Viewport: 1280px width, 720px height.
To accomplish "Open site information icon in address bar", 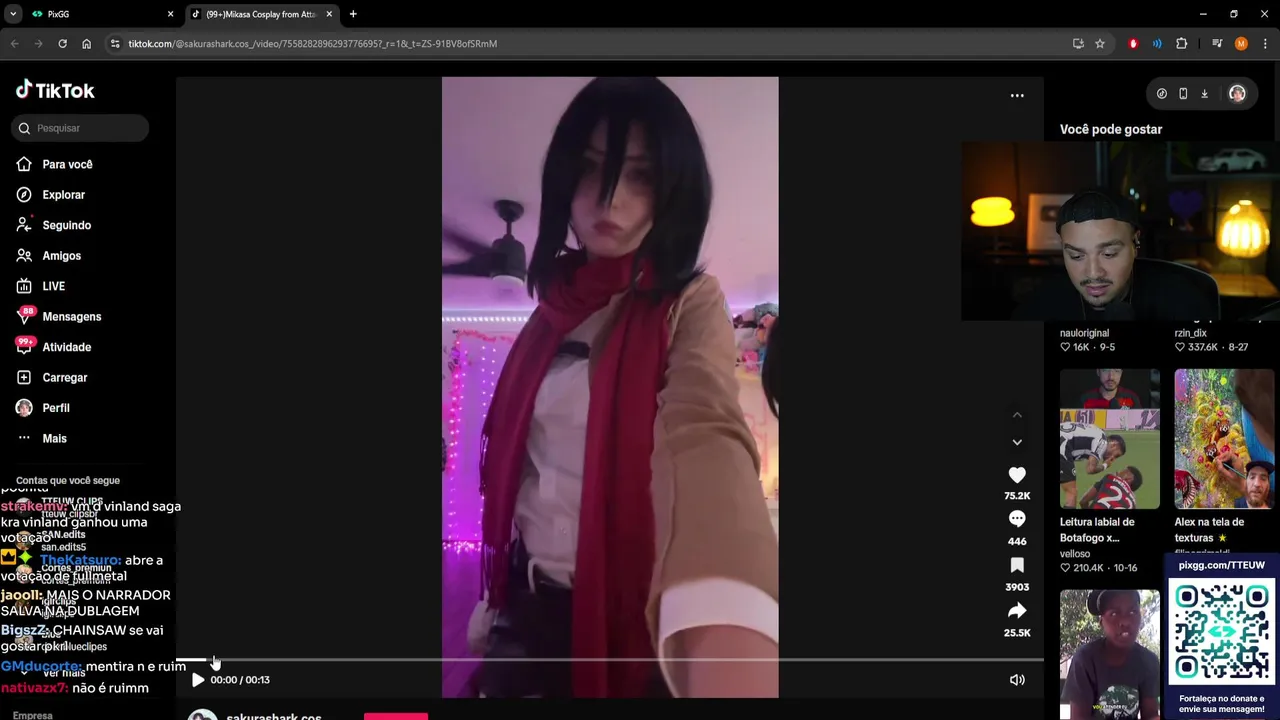I will (115, 44).
